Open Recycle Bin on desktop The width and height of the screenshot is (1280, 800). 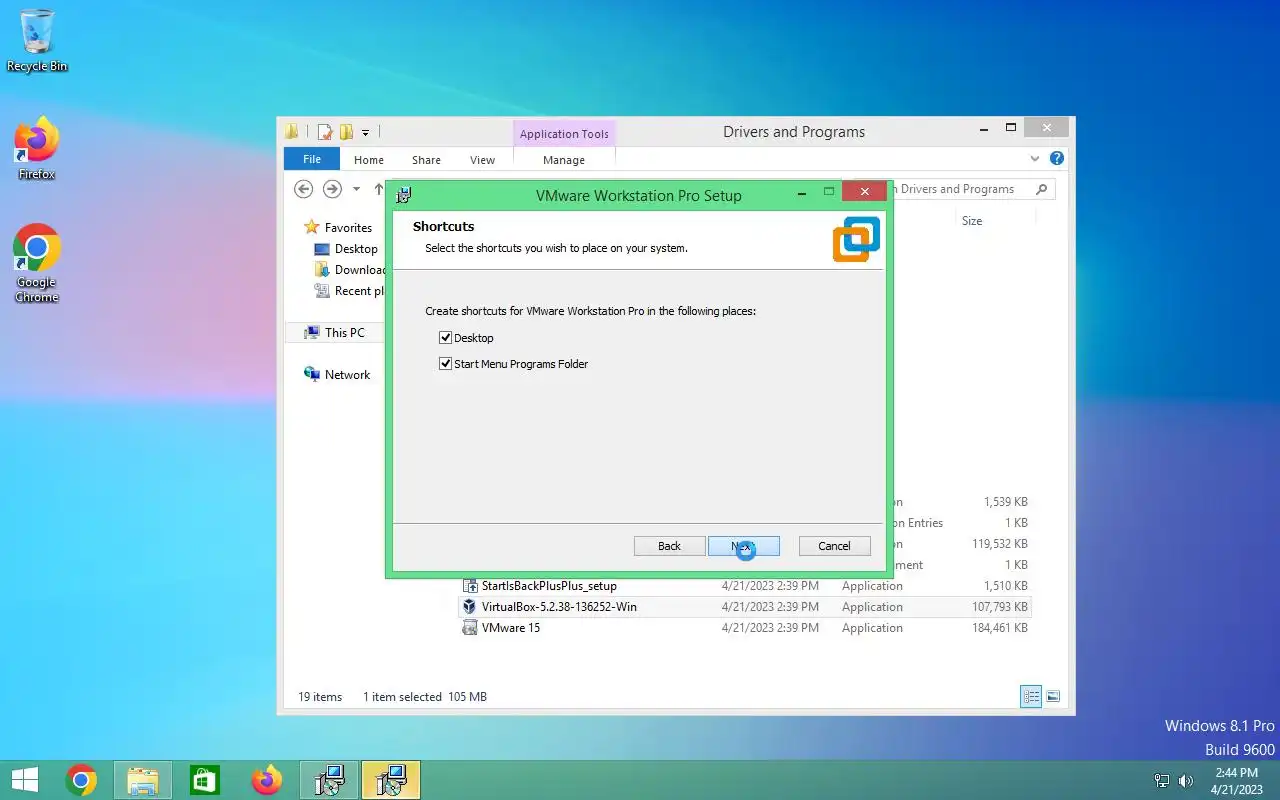point(37,41)
